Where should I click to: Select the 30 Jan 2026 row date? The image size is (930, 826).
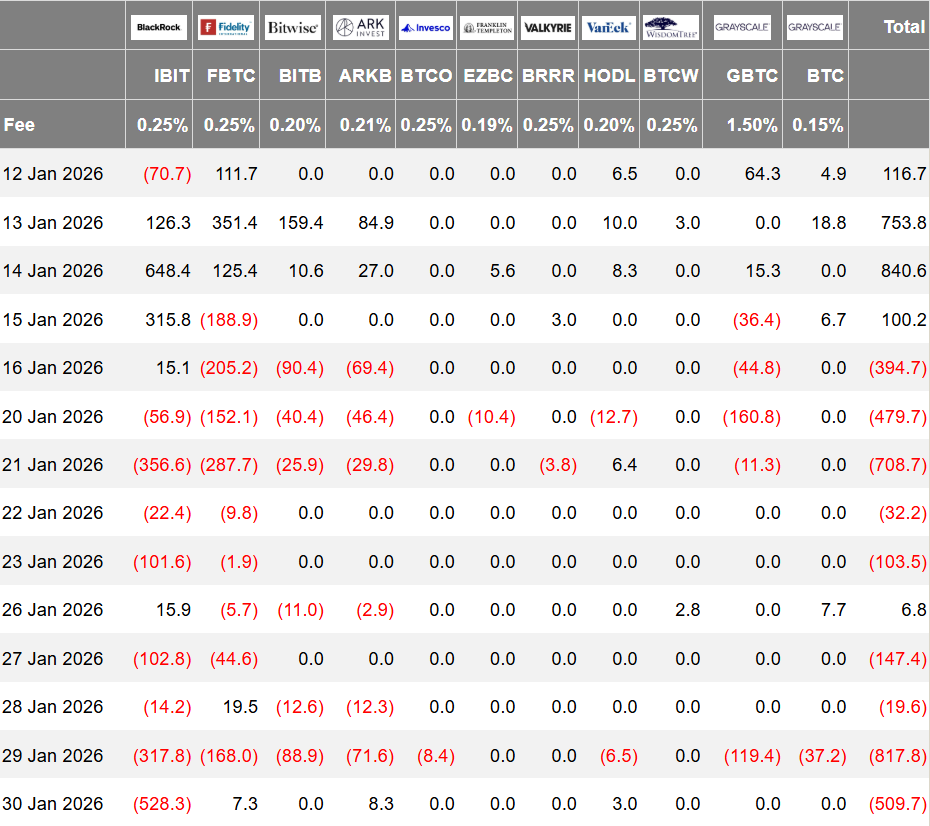click(x=53, y=803)
